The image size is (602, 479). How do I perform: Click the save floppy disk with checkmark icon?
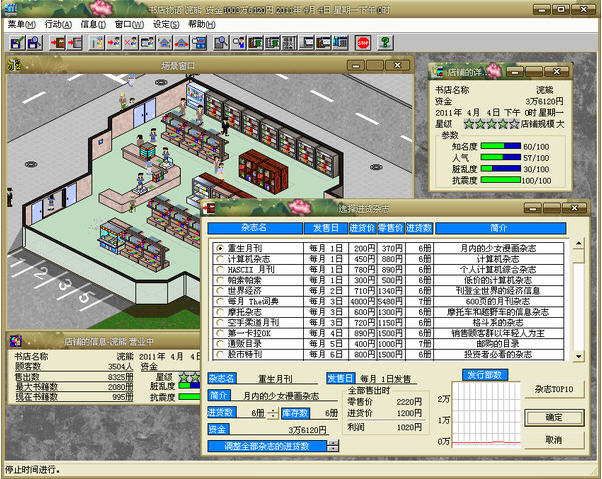click(17, 43)
